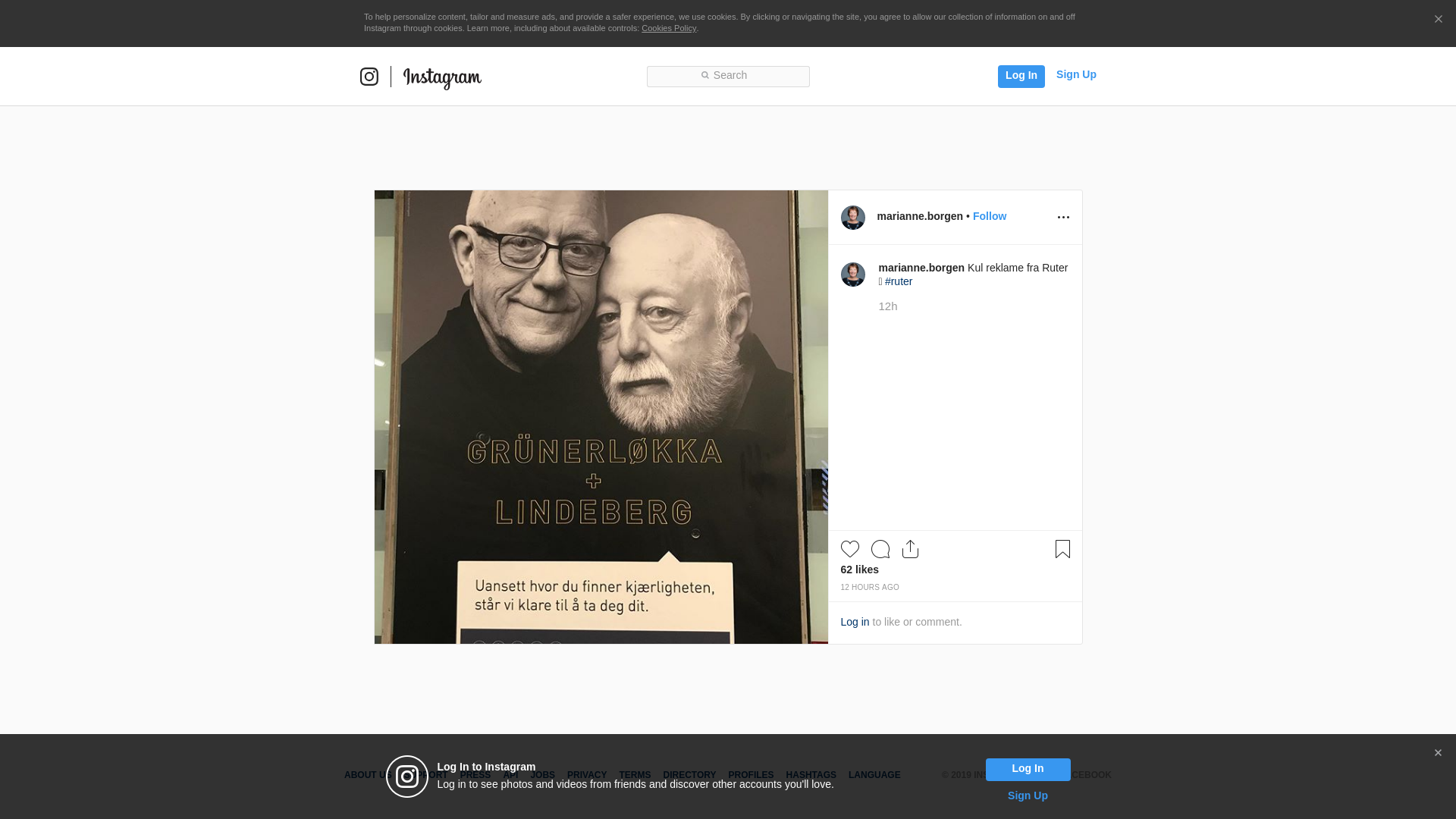This screenshot has height=819, width=1456.
Task: Open the DIRECTORY footer link
Action: 689,775
